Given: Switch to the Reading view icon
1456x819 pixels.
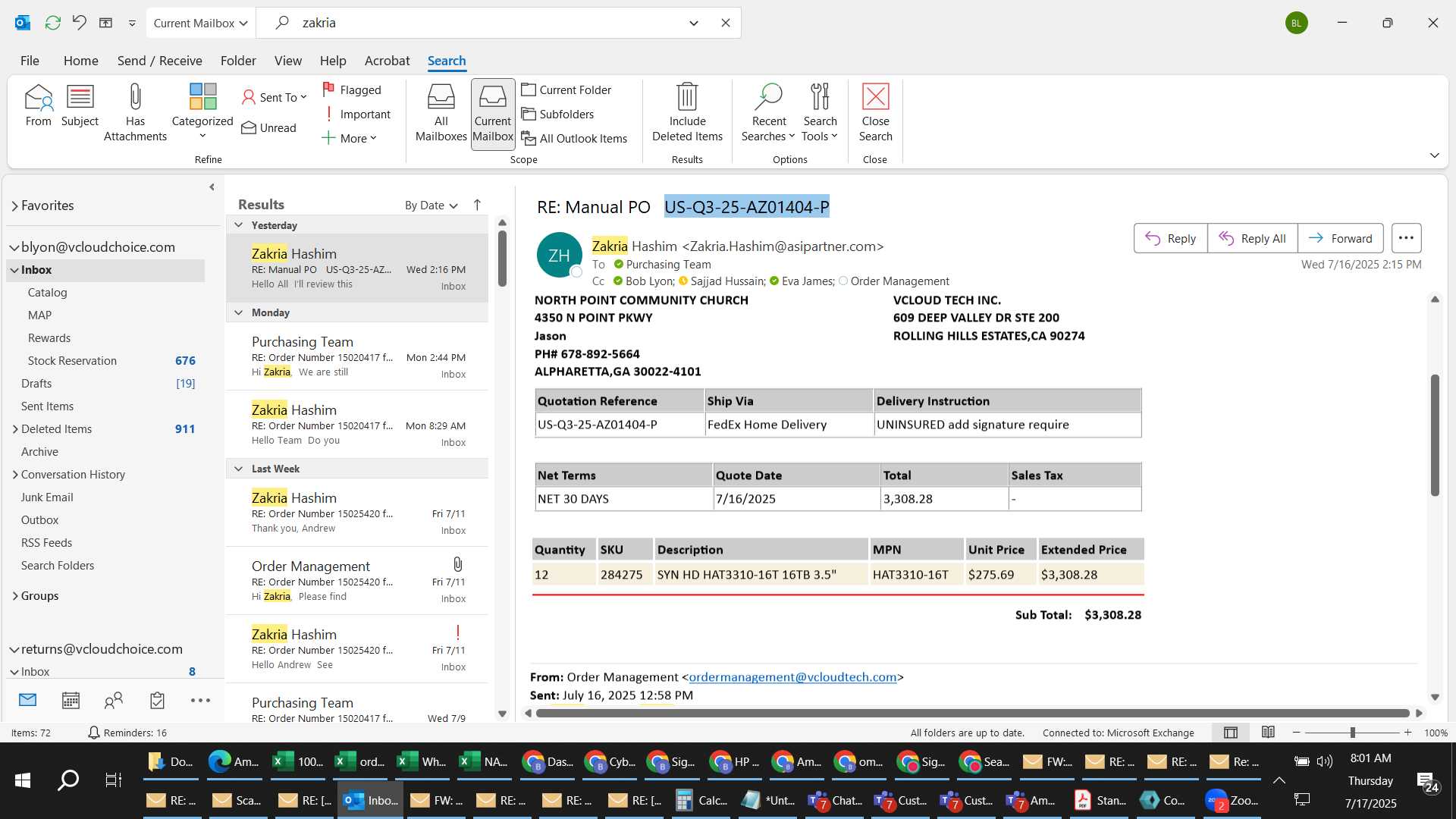Looking at the screenshot, I should pos(1268,733).
